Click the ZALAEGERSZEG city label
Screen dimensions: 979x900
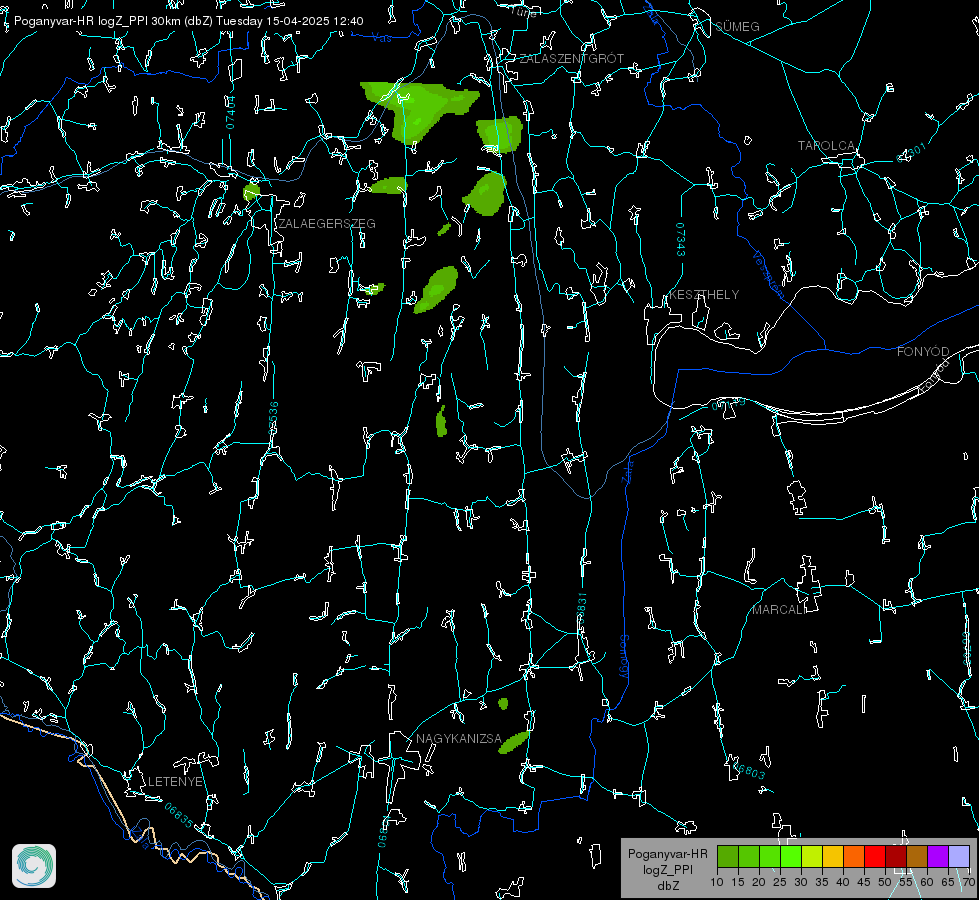(327, 224)
